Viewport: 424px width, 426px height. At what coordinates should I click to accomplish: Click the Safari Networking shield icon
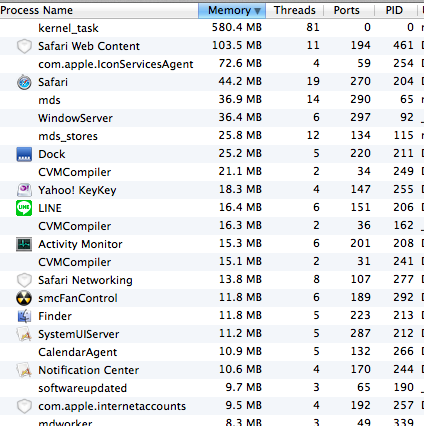pyautogui.click(x=24, y=280)
